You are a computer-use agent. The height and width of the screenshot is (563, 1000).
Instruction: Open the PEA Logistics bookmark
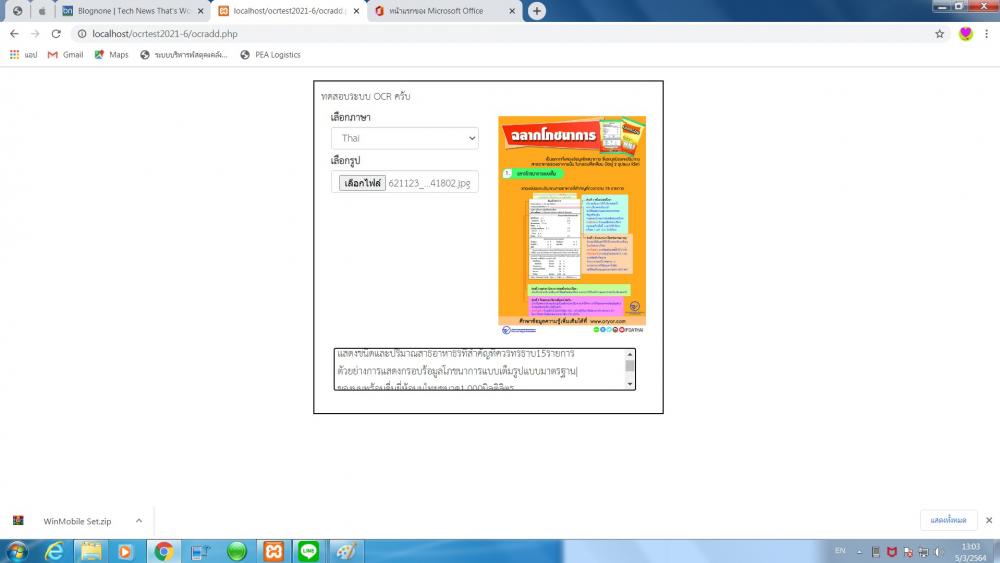click(270, 55)
